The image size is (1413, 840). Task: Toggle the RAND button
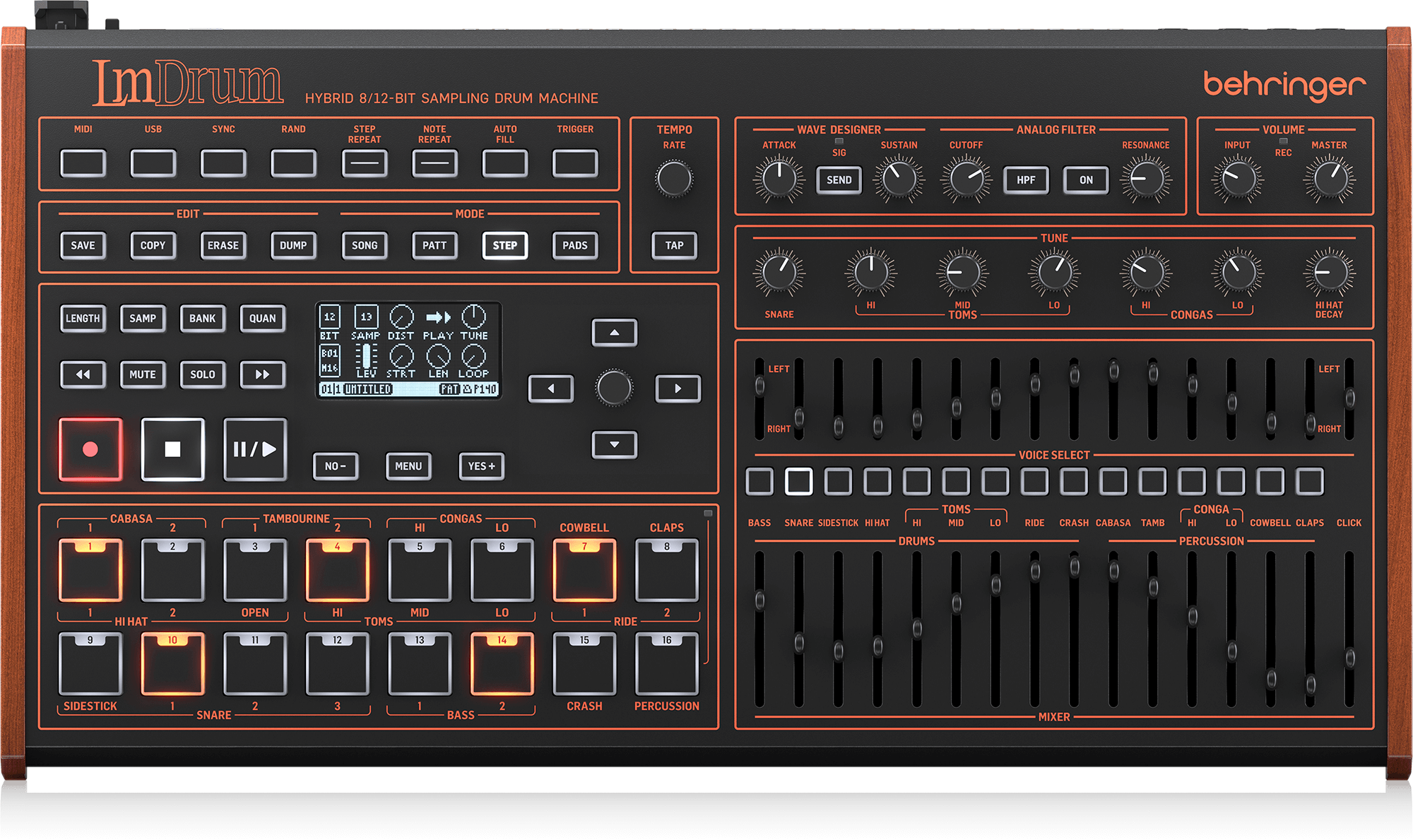pos(294,163)
